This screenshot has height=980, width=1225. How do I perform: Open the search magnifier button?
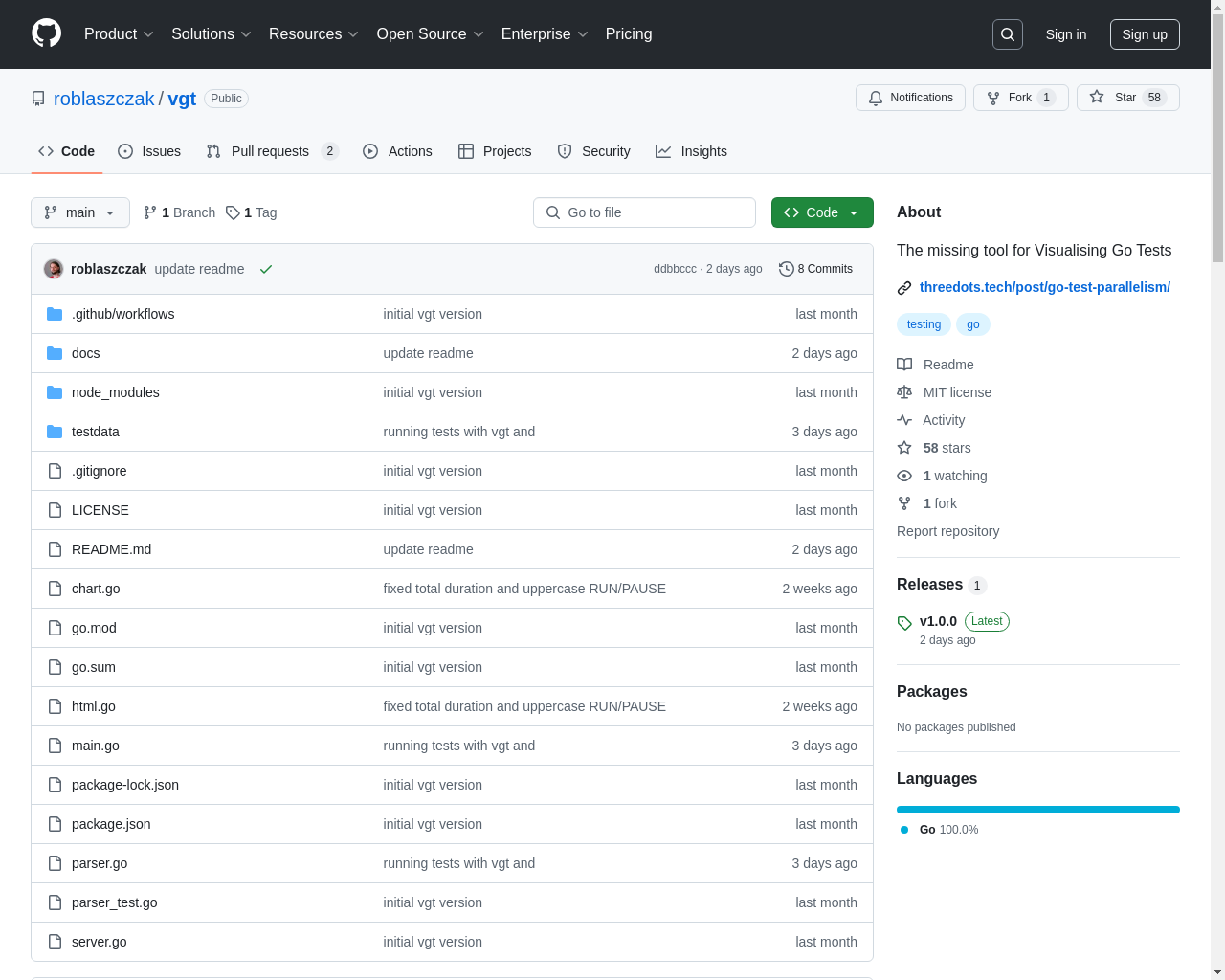1008,34
